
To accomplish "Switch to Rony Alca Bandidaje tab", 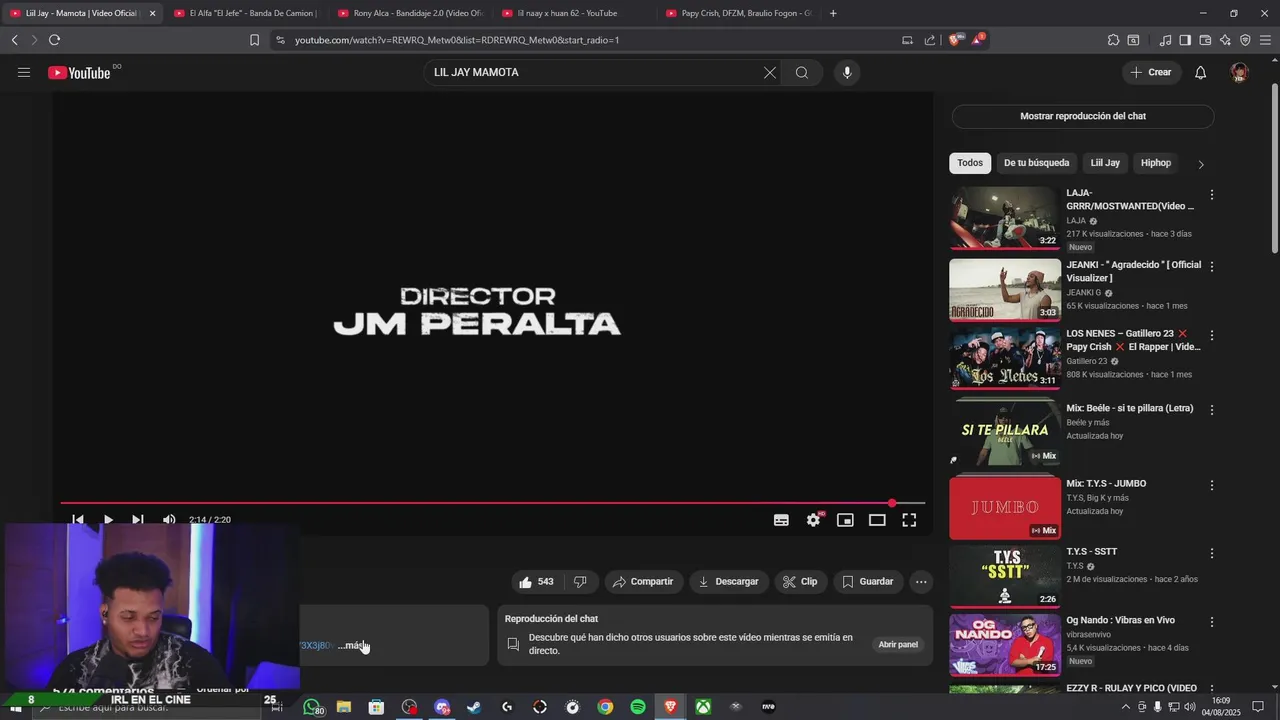I will [x=409, y=13].
